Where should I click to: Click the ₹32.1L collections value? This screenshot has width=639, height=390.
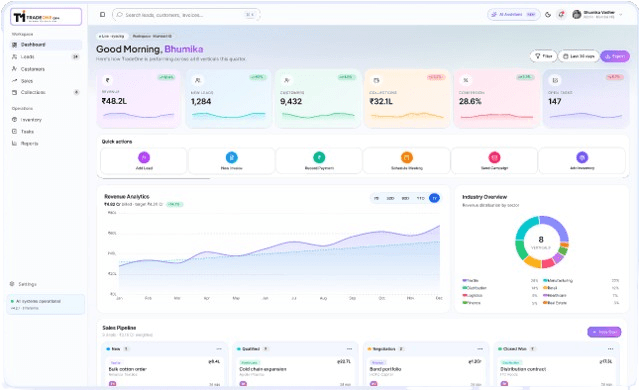pos(381,101)
